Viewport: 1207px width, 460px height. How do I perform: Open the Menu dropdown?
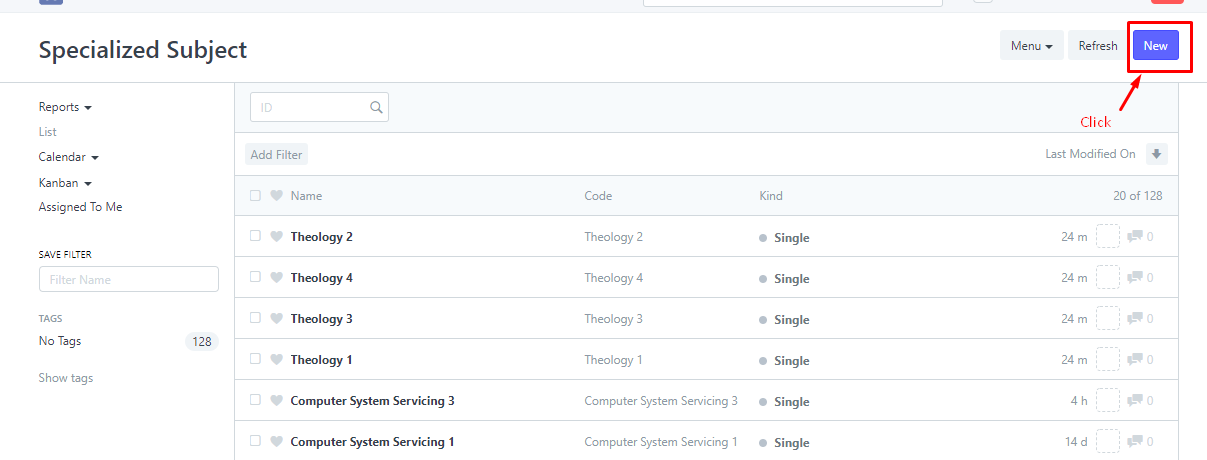tap(1031, 46)
